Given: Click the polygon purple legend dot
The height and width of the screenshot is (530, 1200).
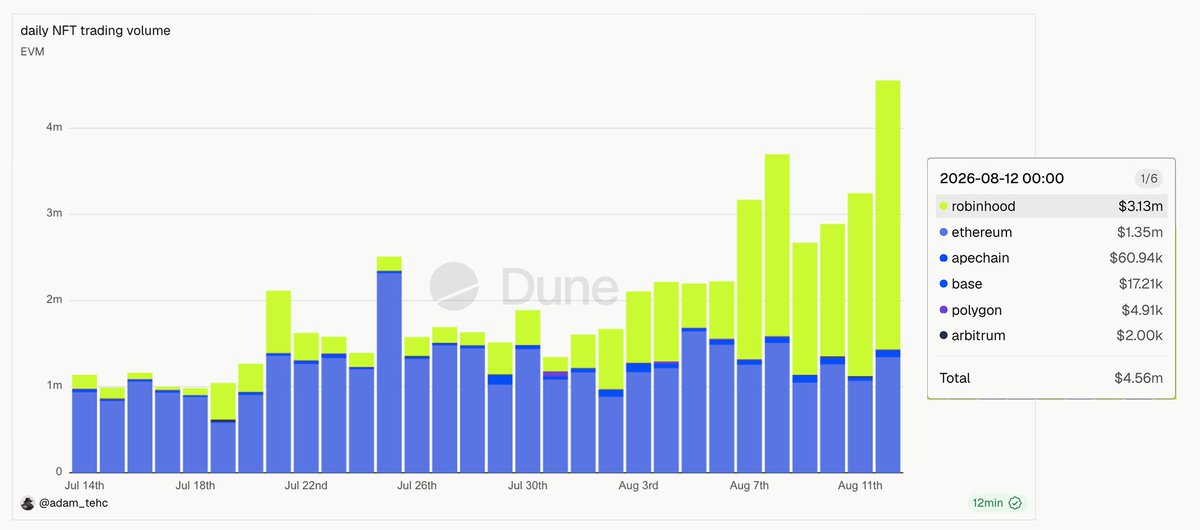Looking at the screenshot, I should coord(944,311).
